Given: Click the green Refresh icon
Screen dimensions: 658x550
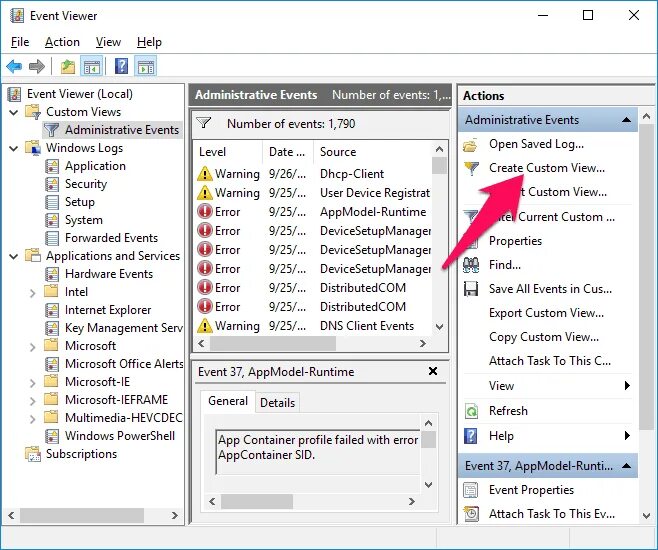Looking at the screenshot, I should click(x=471, y=411).
